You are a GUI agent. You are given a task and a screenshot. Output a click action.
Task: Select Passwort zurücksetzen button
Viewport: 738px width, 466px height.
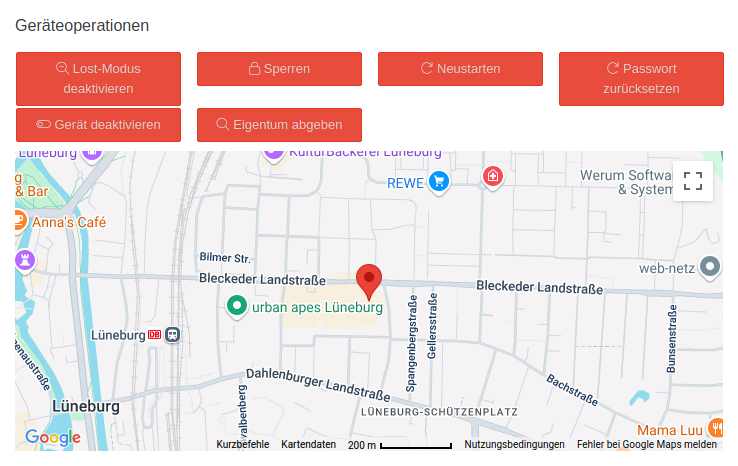640,79
